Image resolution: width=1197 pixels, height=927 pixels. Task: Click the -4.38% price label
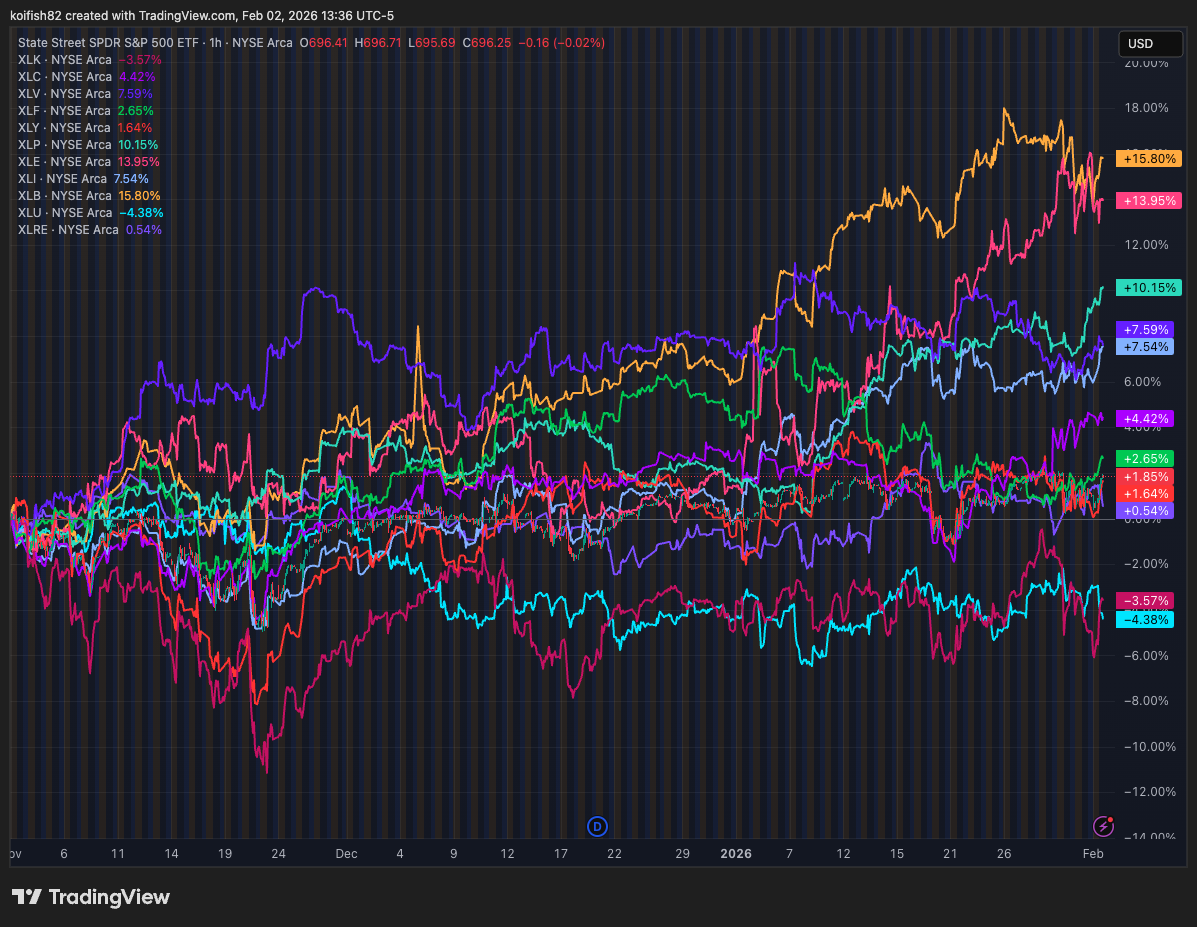pos(1145,619)
